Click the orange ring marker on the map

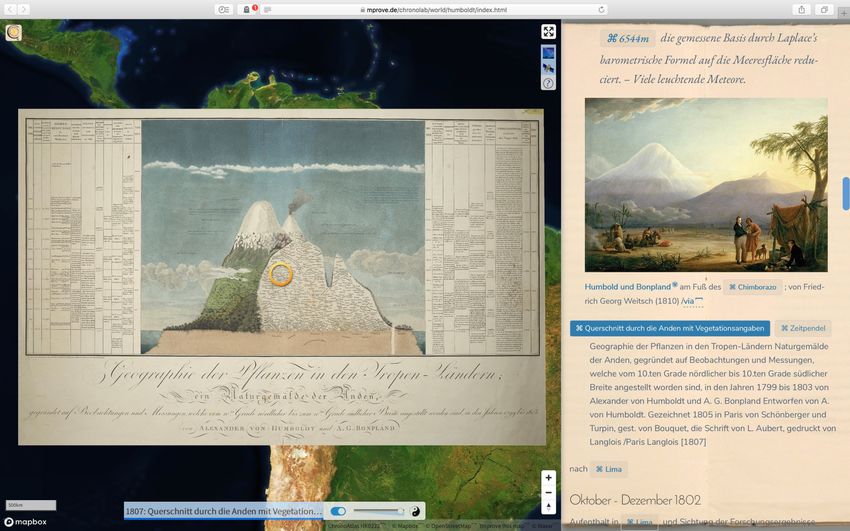pyautogui.click(x=281, y=274)
